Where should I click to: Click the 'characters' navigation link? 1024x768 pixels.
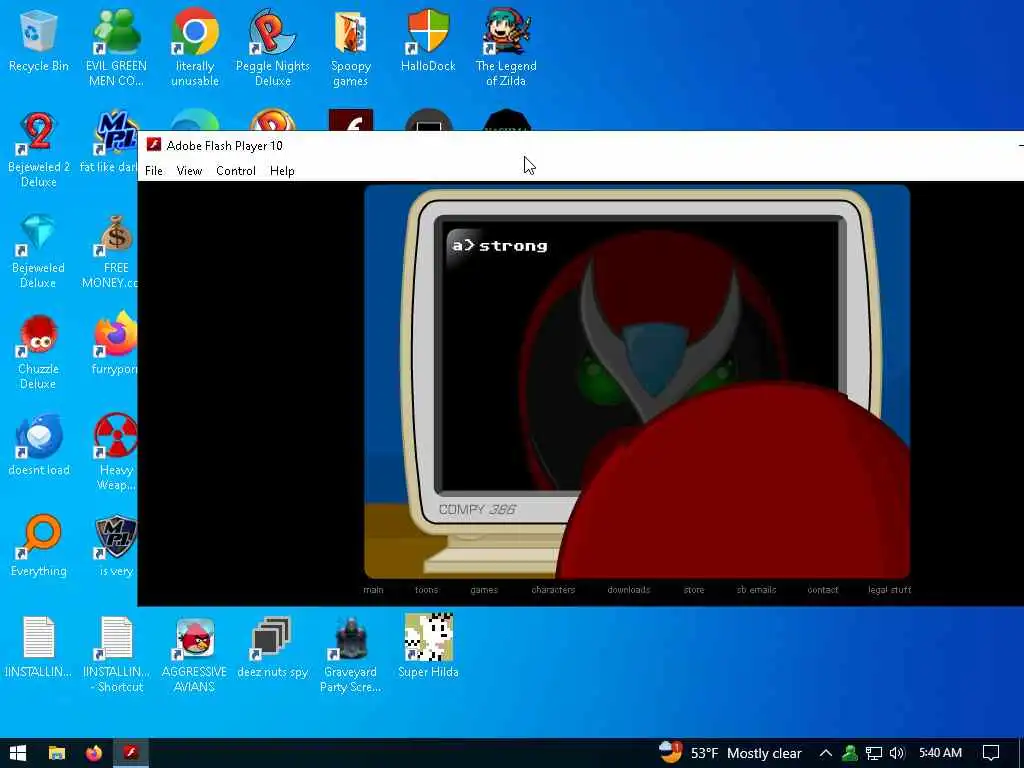coord(553,590)
